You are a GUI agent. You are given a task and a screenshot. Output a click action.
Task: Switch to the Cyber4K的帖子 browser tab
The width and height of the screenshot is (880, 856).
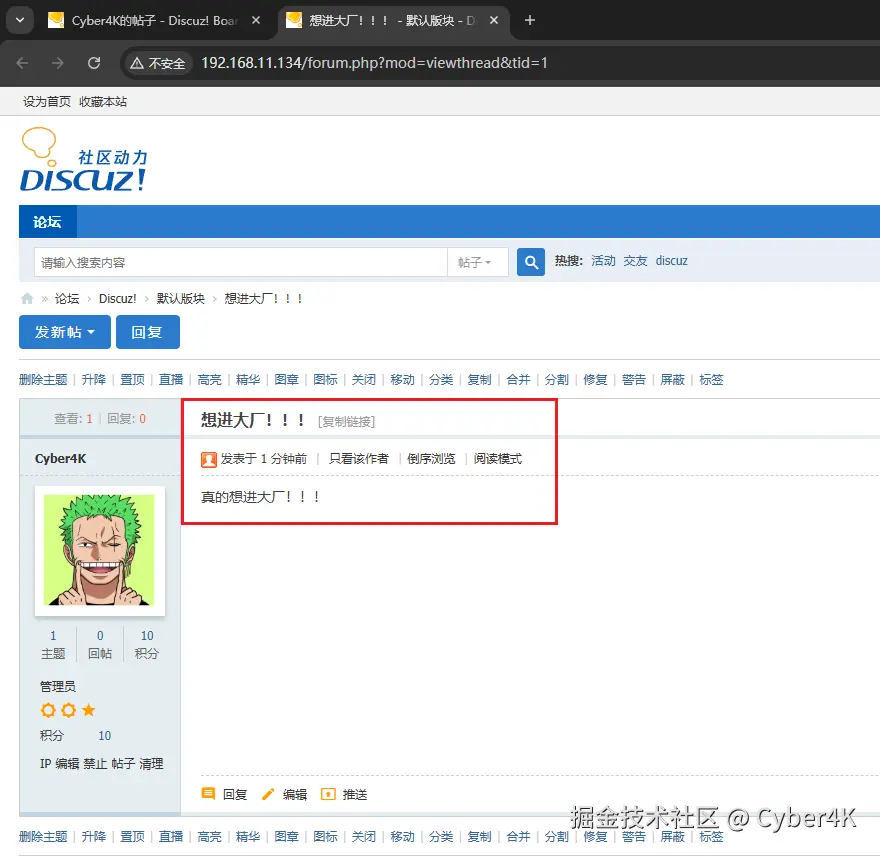(150, 19)
